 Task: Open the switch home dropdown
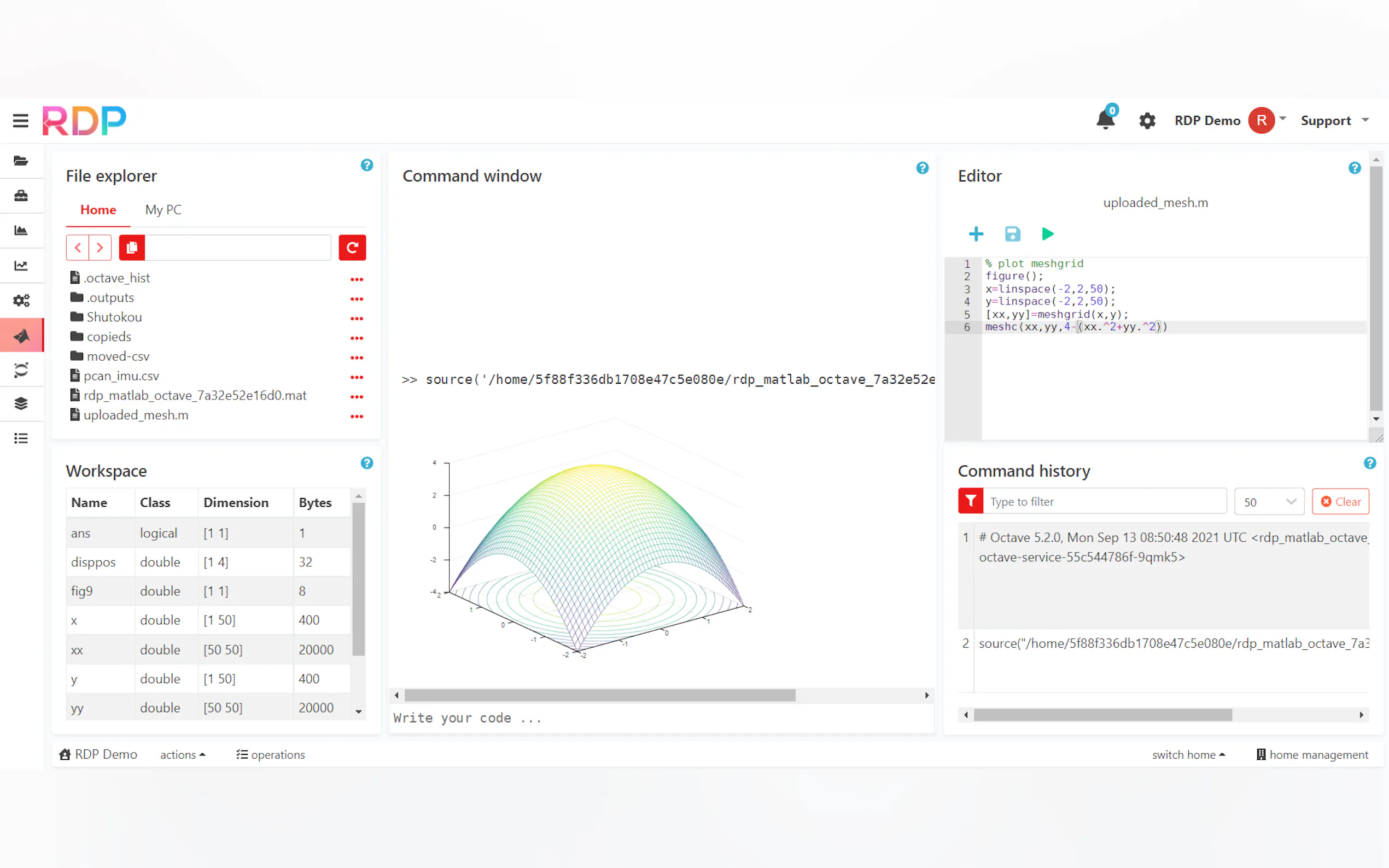pyautogui.click(x=1187, y=754)
